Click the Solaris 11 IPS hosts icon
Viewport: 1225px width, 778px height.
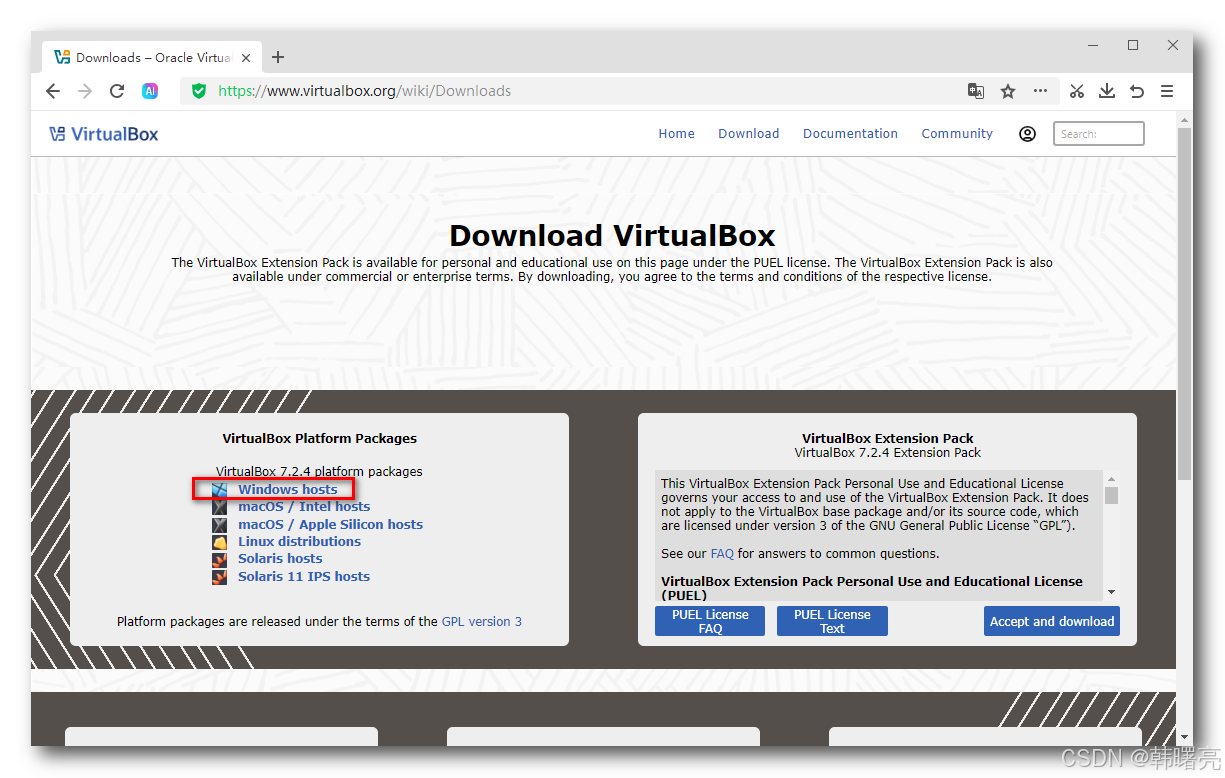pos(219,577)
